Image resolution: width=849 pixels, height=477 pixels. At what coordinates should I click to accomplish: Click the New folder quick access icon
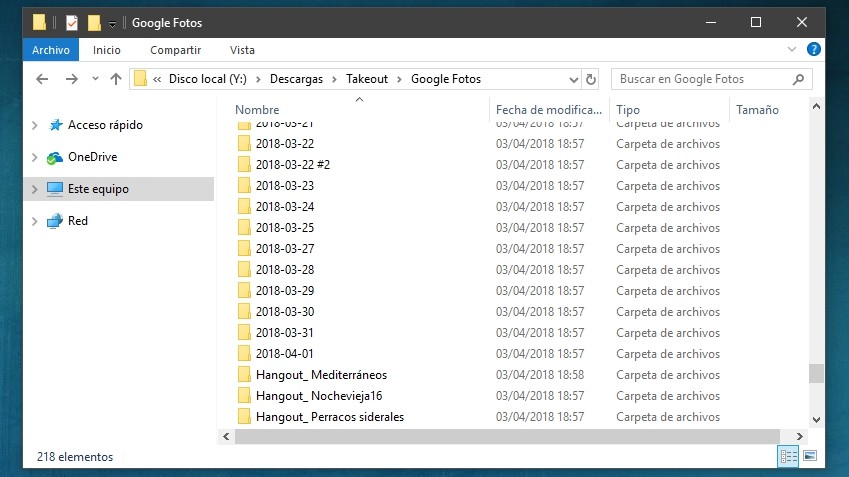click(94, 22)
